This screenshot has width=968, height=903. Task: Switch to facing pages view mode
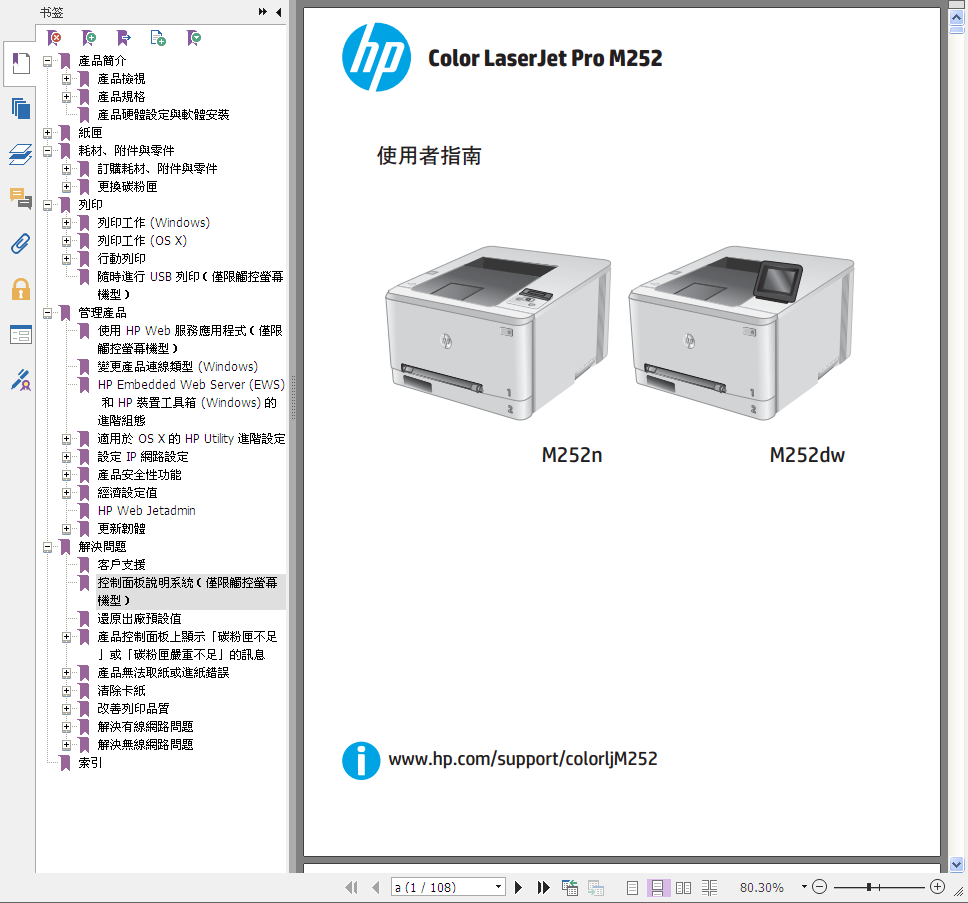(683, 888)
